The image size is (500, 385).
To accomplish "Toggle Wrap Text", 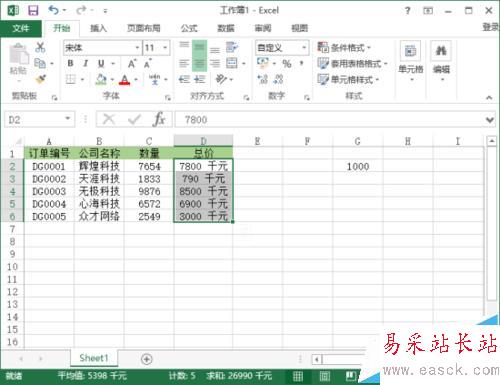I will pyautogui.click(x=232, y=47).
